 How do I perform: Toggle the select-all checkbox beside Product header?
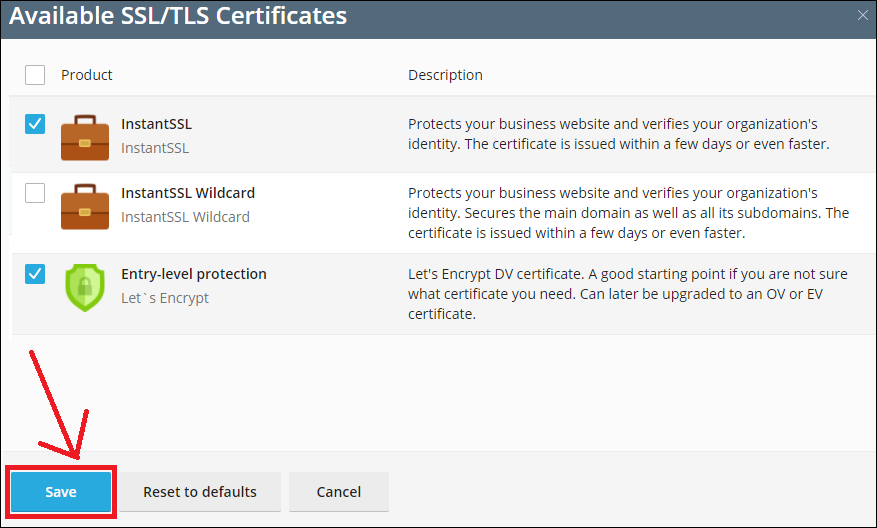point(35,75)
